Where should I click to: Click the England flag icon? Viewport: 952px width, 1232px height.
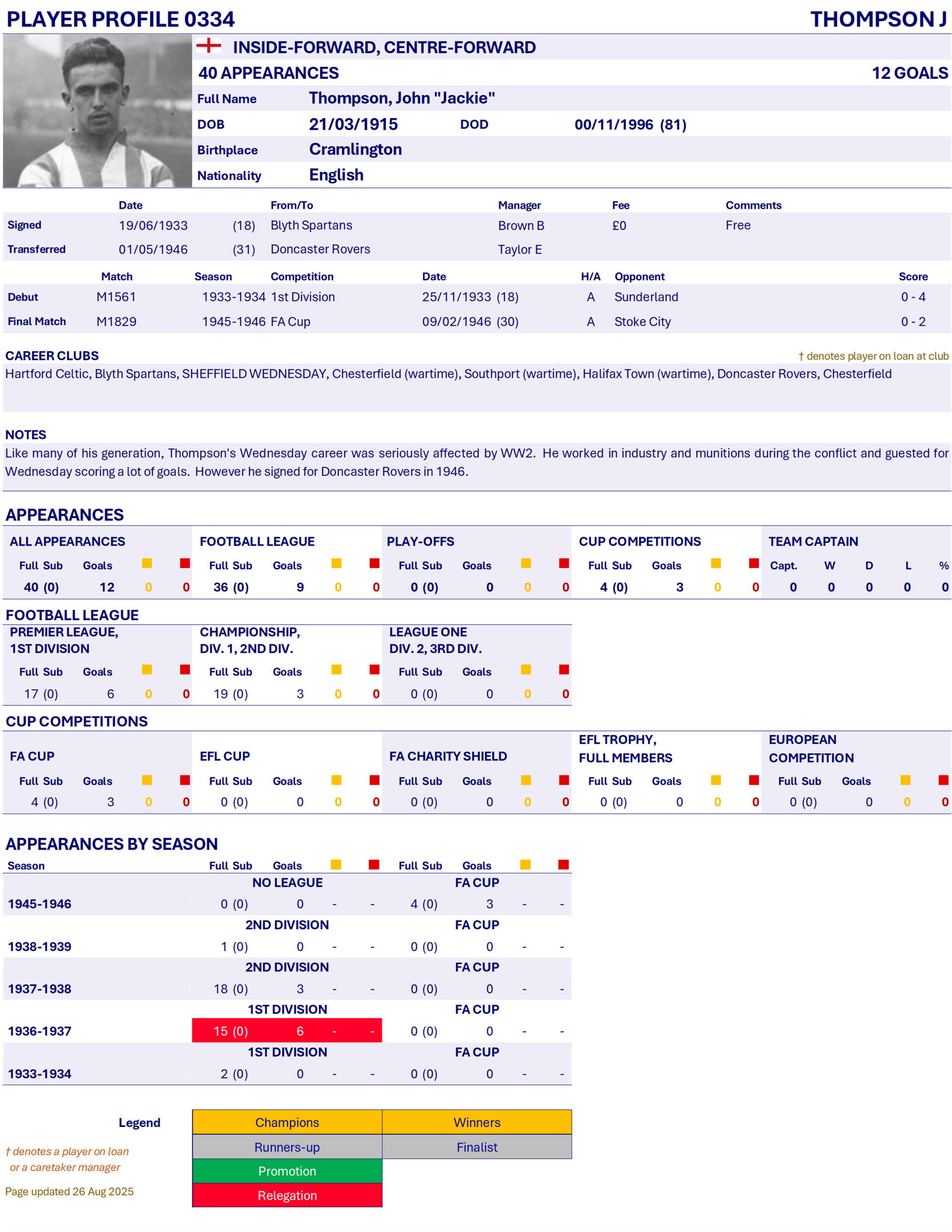[x=208, y=46]
